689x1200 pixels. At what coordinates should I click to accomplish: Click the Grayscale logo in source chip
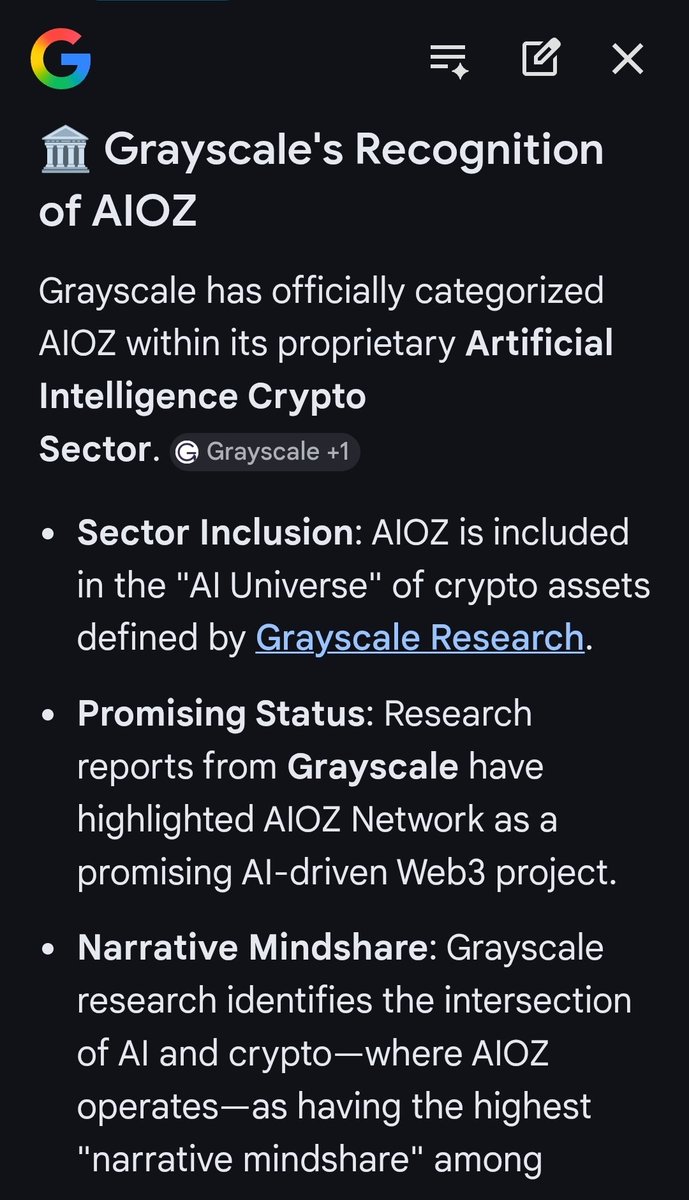pos(186,453)
